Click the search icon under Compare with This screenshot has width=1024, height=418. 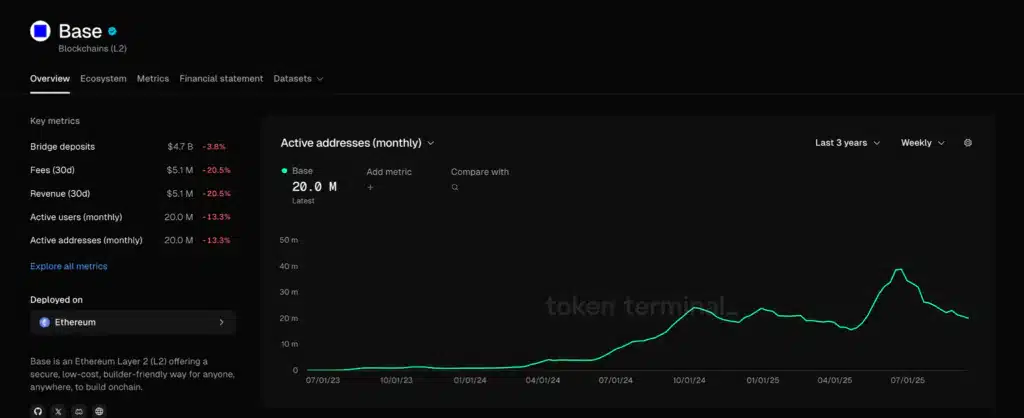(455, 187)
